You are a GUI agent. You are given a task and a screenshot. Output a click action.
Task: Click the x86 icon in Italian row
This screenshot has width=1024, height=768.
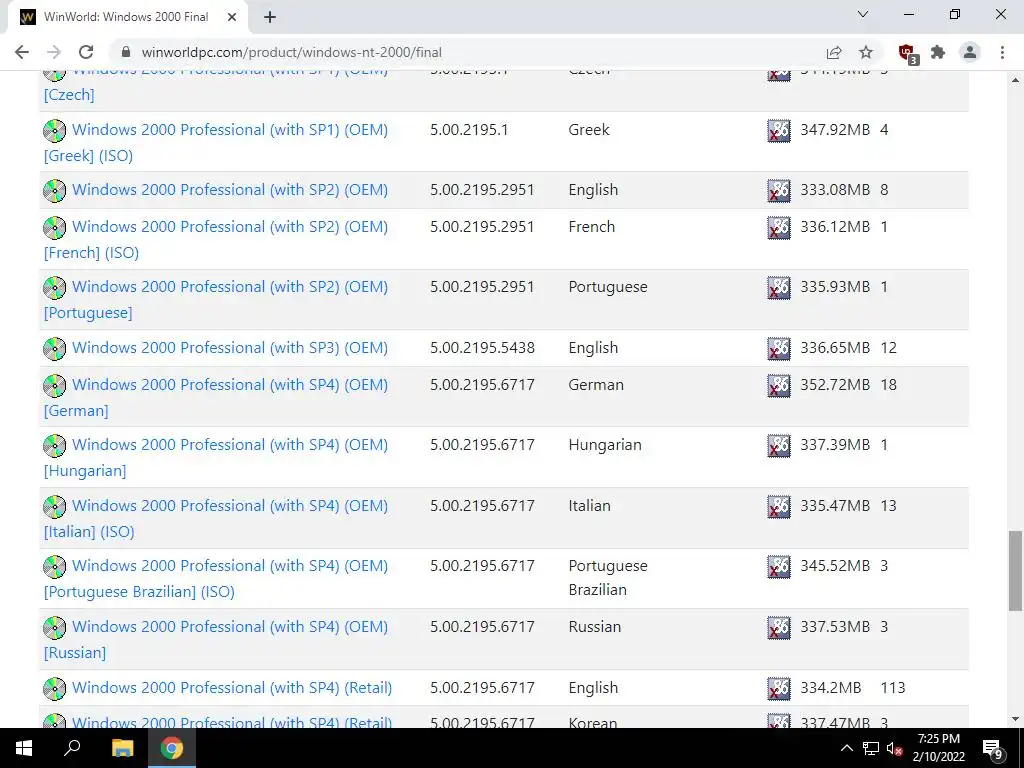[779, 507]
